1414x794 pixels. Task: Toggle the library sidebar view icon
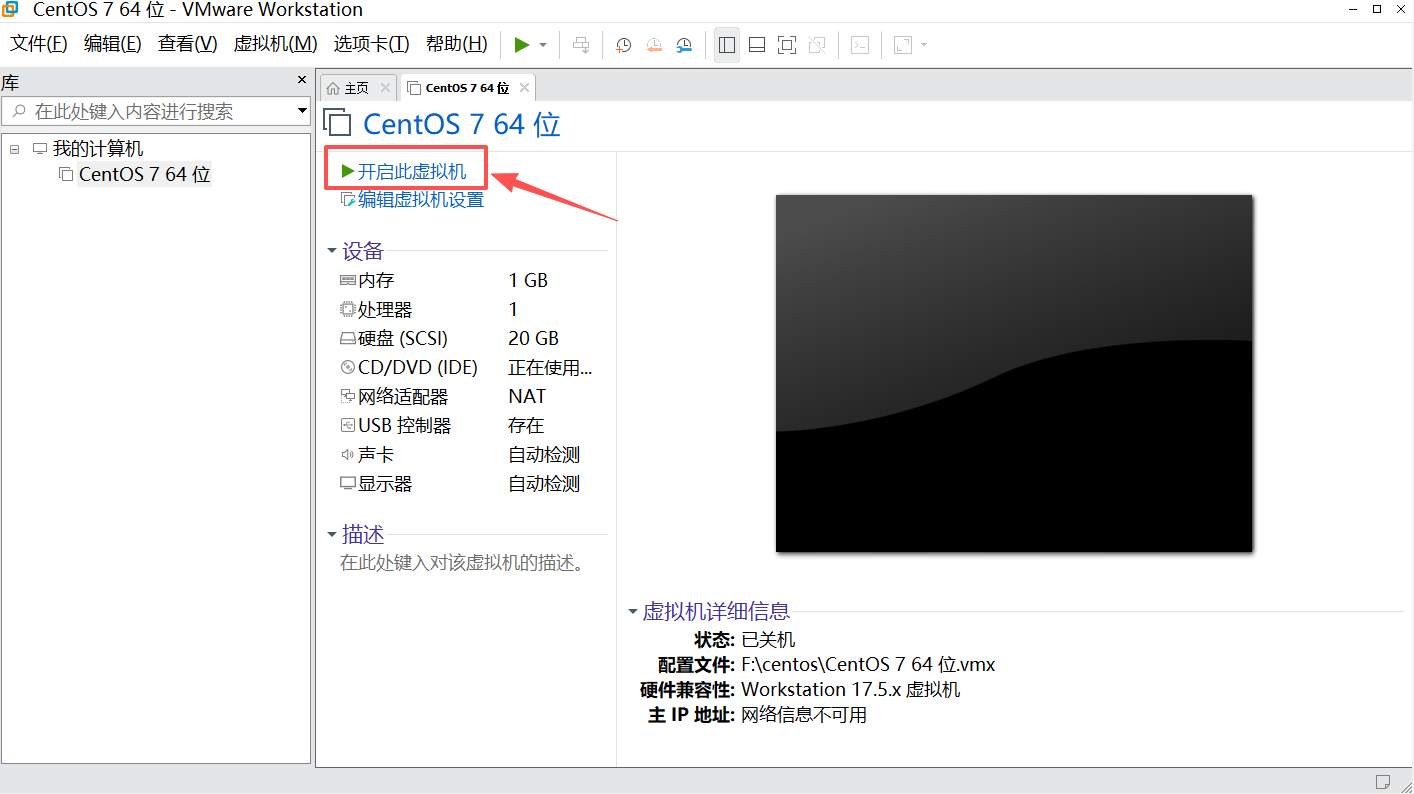tap(727, 45)
